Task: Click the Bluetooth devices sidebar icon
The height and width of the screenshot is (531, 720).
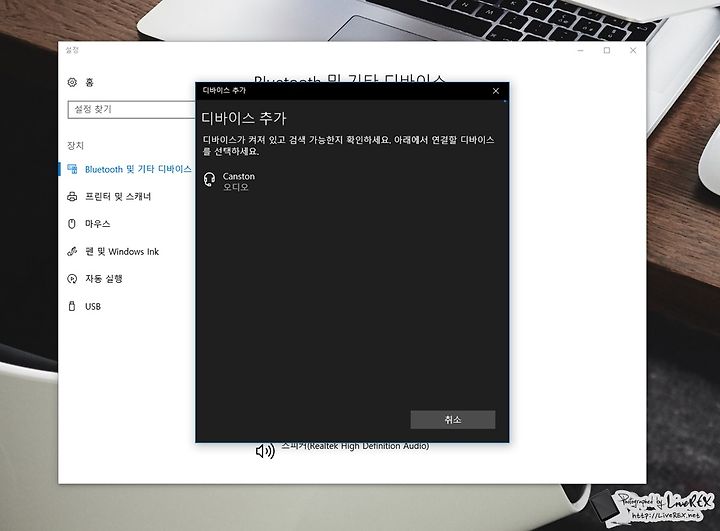Action: pyautogui.click(x=72, y=169)
